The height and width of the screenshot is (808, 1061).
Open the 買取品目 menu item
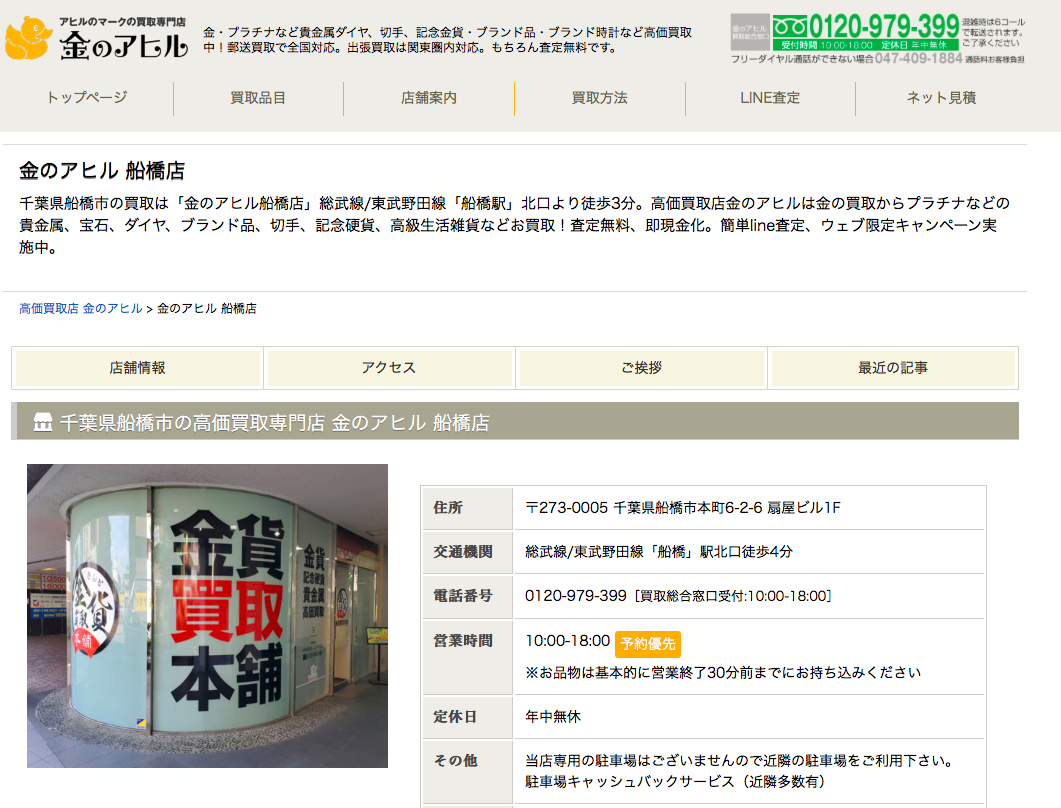[x=256, y=98]
